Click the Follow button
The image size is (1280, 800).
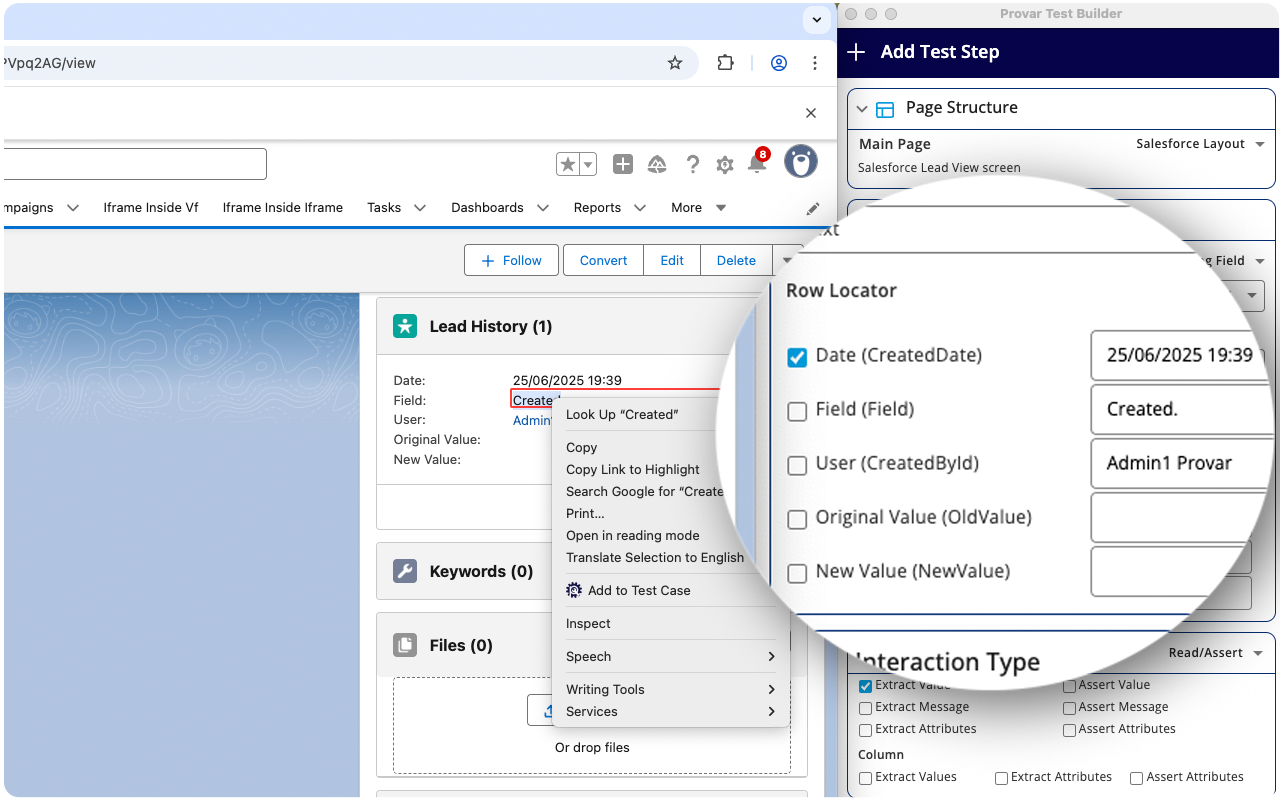coord(511,260)
